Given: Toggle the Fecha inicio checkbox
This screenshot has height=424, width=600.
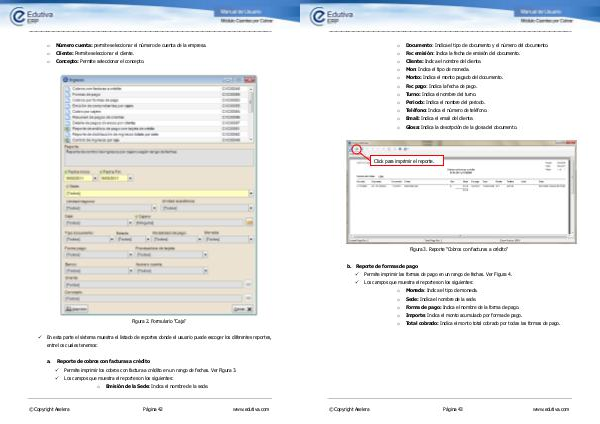Looking at the screenshot, I should (66, 171).
